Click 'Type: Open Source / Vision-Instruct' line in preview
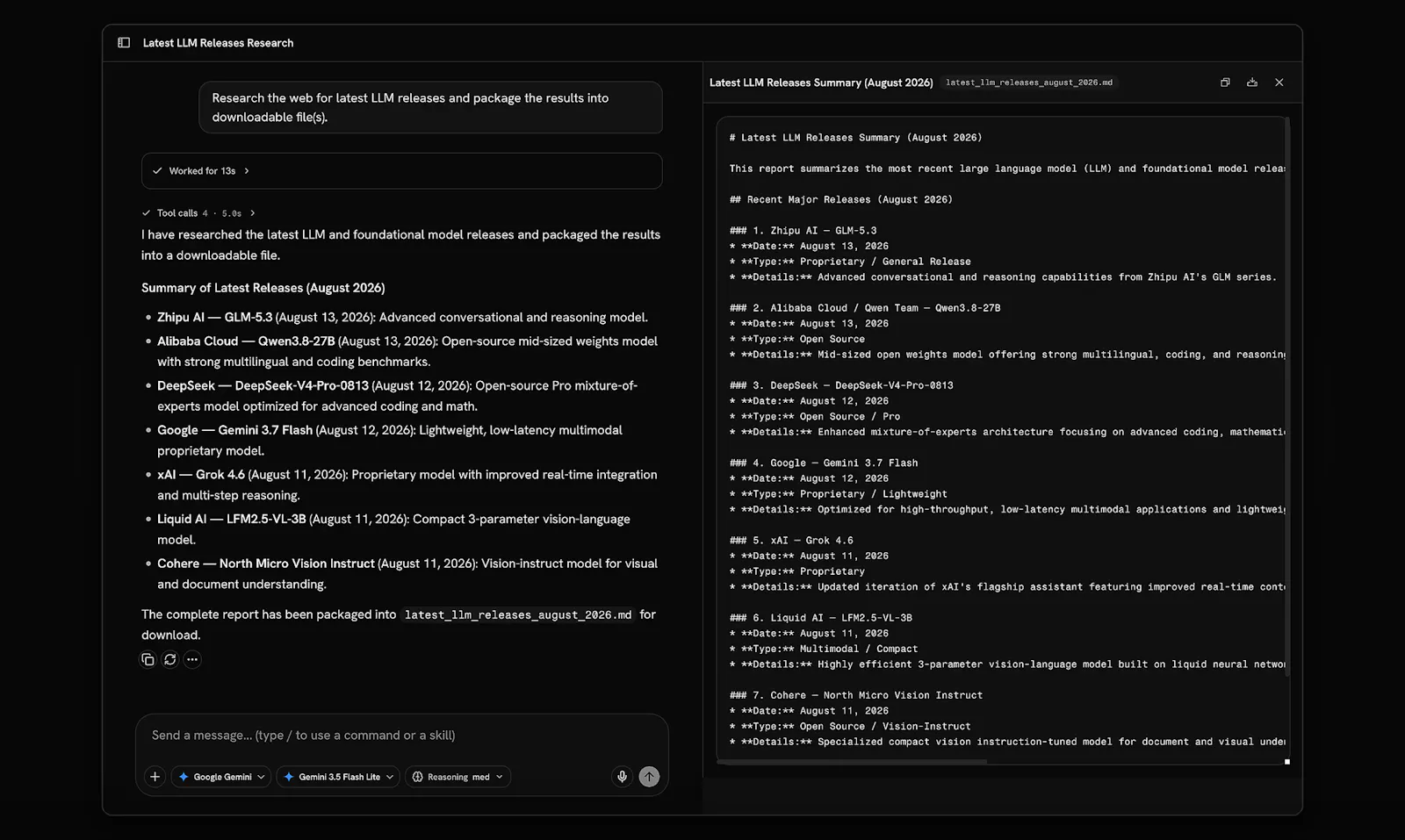 point(850,727)
